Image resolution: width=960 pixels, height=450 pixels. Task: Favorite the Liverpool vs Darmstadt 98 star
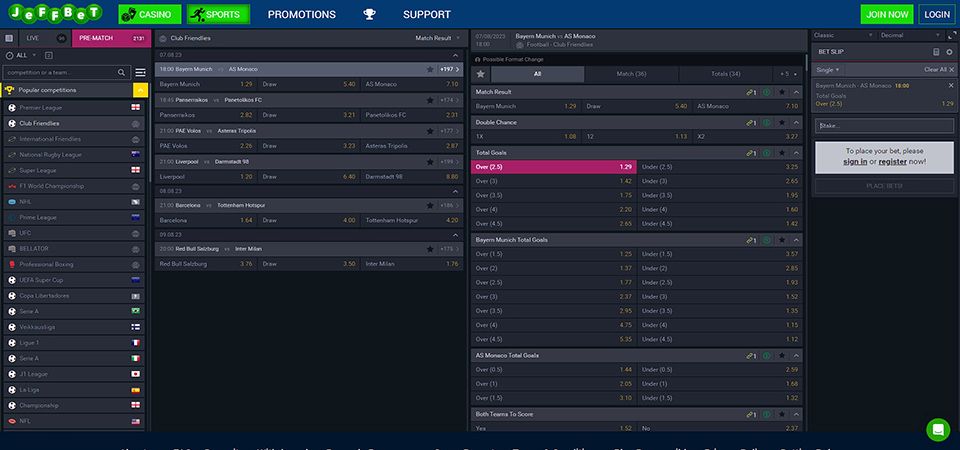click(x=430, y=162)
